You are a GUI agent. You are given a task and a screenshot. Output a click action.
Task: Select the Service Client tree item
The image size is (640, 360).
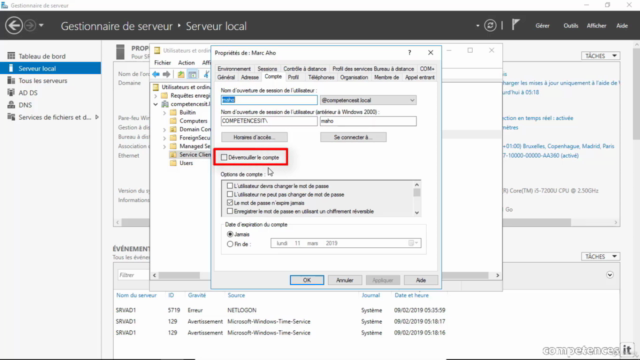[190, 154]
